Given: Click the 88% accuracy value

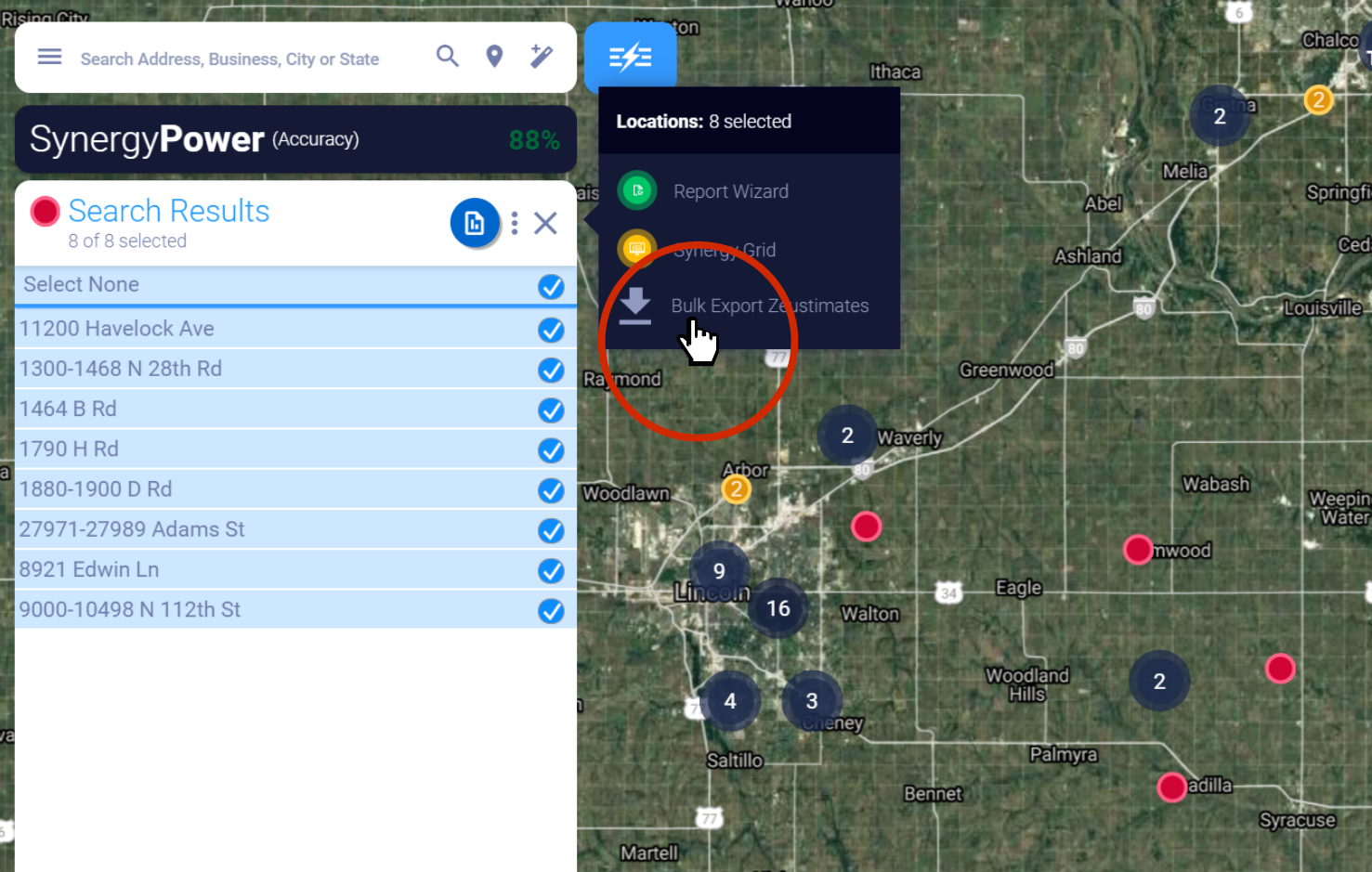Looking at the screenshot, I should [534, 140].
